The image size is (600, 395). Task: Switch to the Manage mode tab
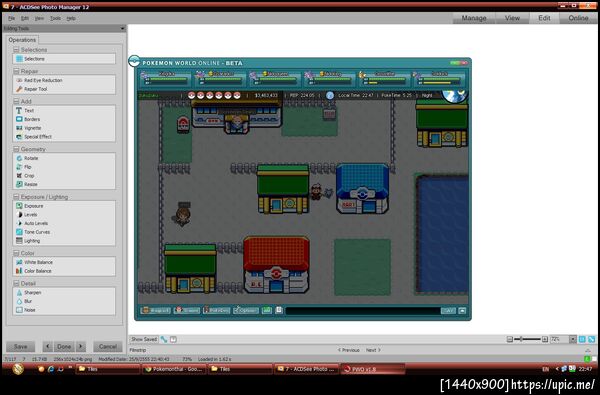(474, 18)
